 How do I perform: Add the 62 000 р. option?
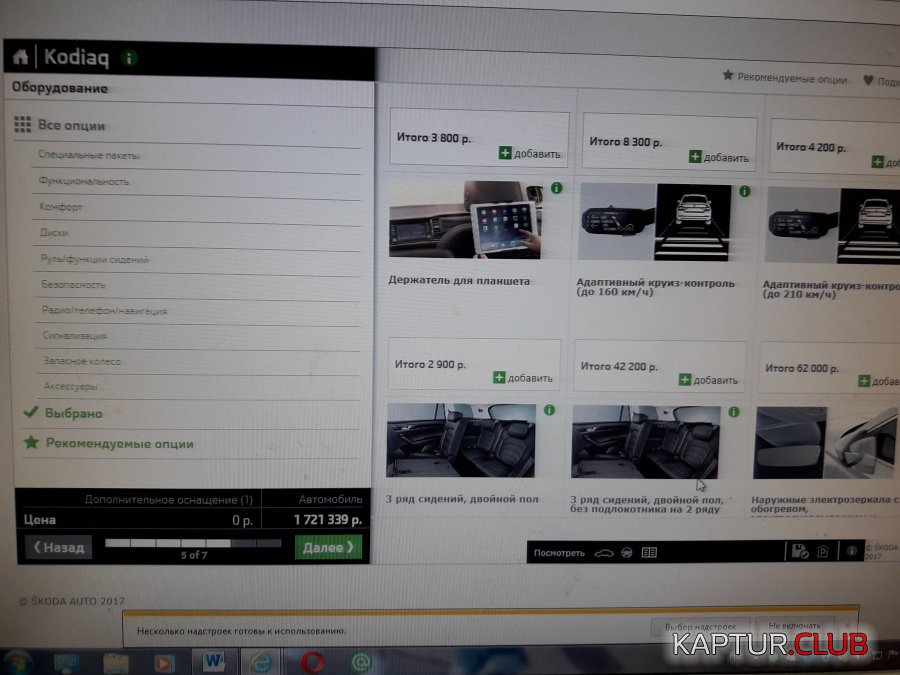[879, 381]
